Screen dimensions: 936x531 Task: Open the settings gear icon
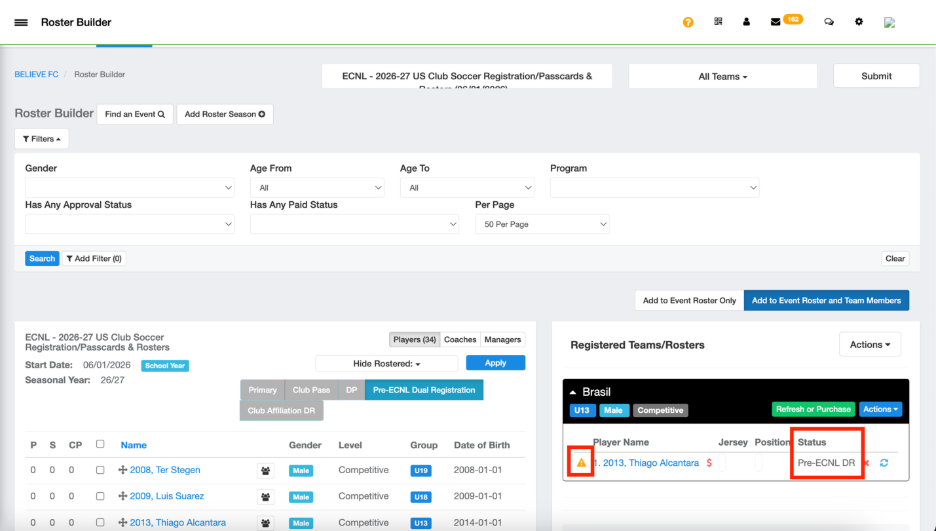(x=859, y=21)
